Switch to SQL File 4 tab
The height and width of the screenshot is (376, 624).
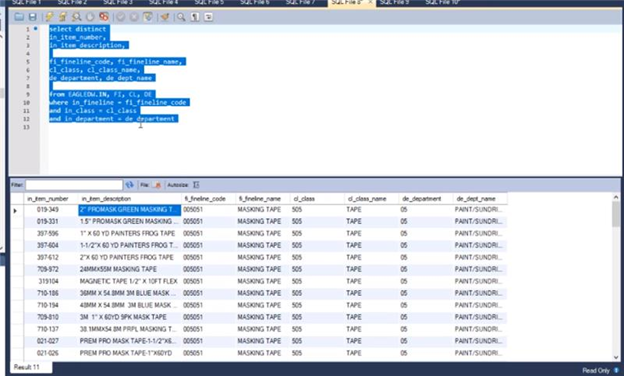(164, 2)
